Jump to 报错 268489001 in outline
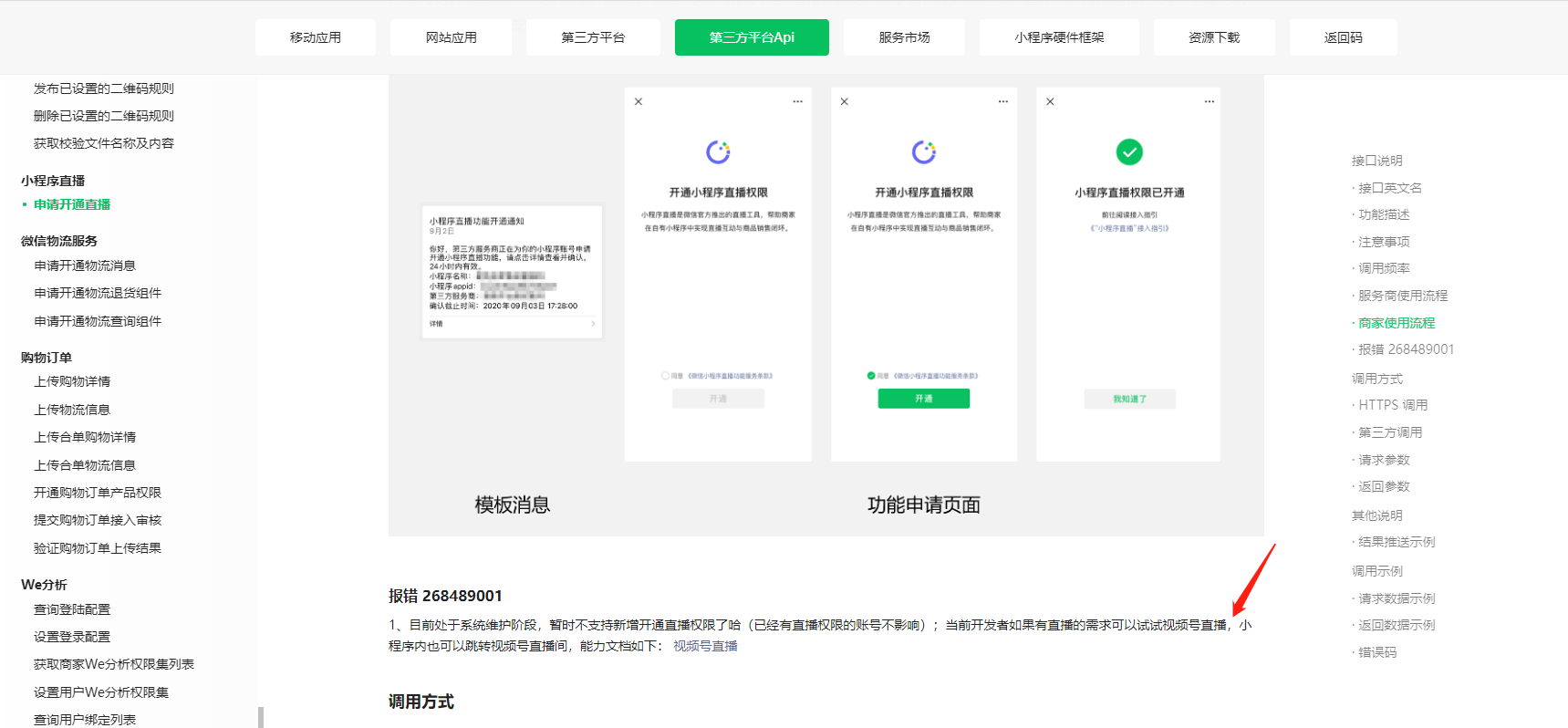The height and width of the screenshot is (728, 1568). [x=1406, y=349]
